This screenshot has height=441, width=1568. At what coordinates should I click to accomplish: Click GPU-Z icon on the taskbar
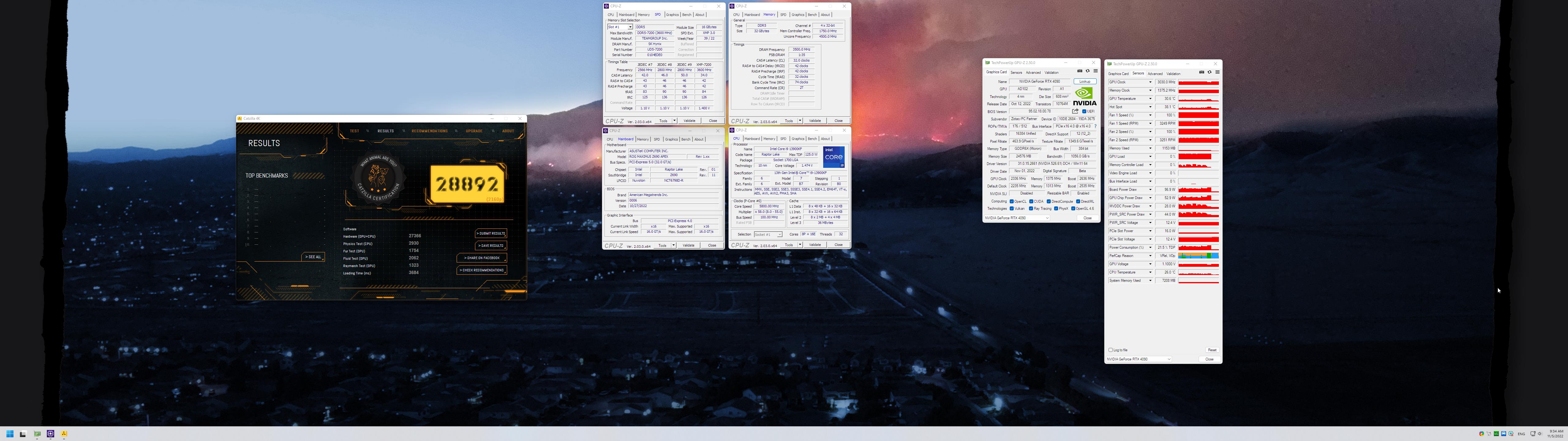coord(37,434)
